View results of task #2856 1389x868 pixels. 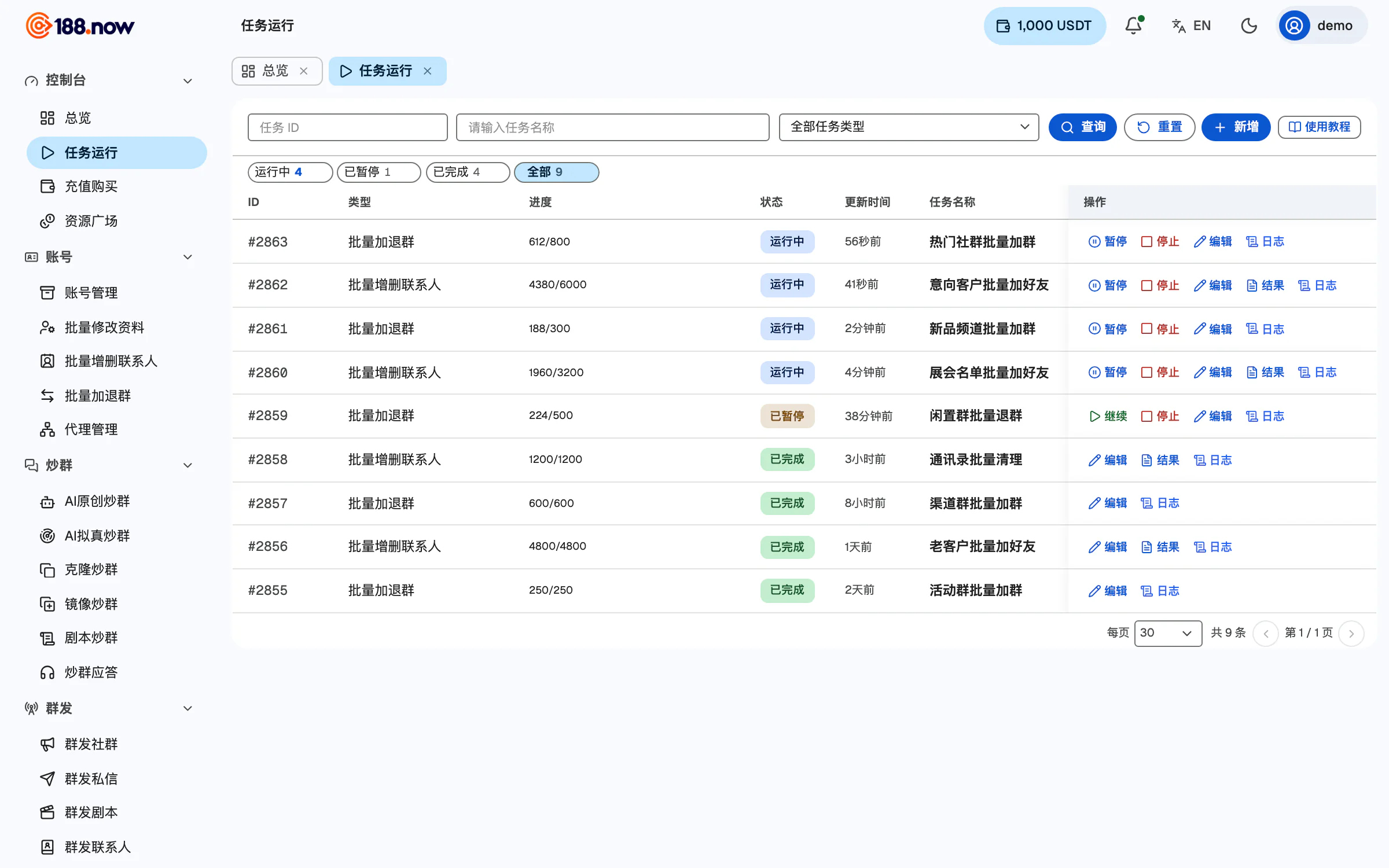tap(1160, 547)
